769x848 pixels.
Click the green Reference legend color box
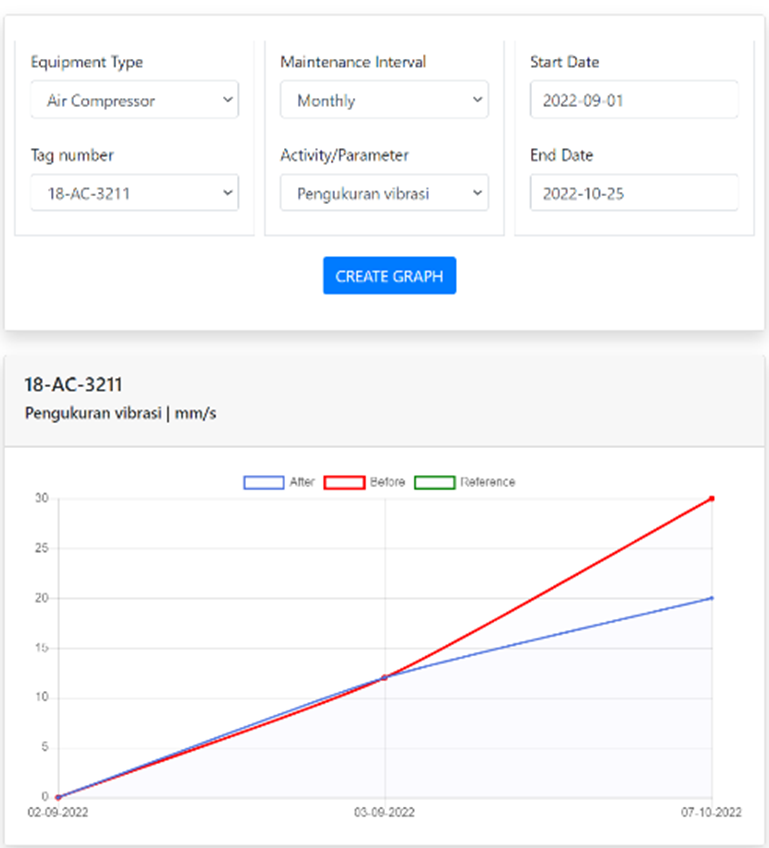435,482
